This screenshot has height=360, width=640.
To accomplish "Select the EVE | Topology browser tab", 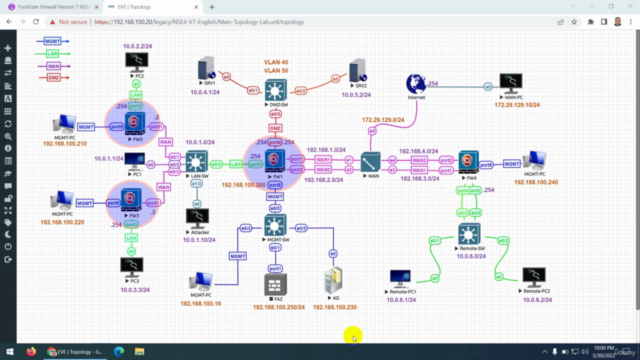I will (152, 7).
